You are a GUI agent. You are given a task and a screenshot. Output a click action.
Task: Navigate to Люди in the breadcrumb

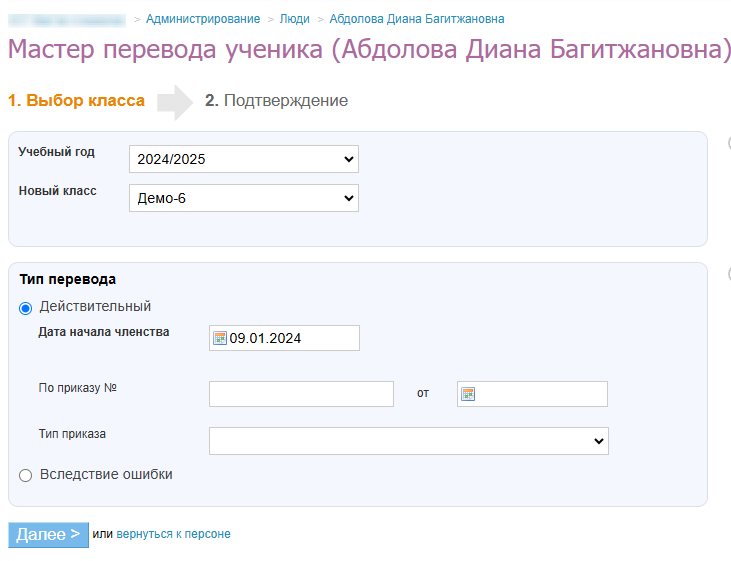[294, 19]
